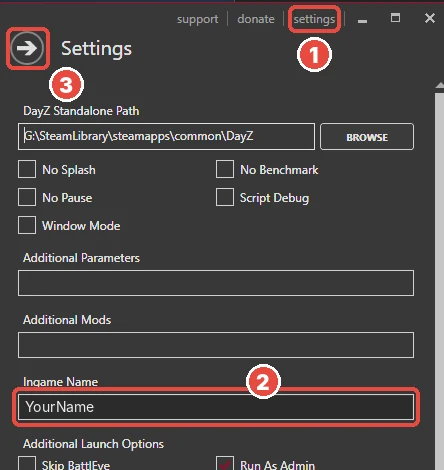Open the settings menu item
Screen dimensions: 444x470
(x=314, y=19)
